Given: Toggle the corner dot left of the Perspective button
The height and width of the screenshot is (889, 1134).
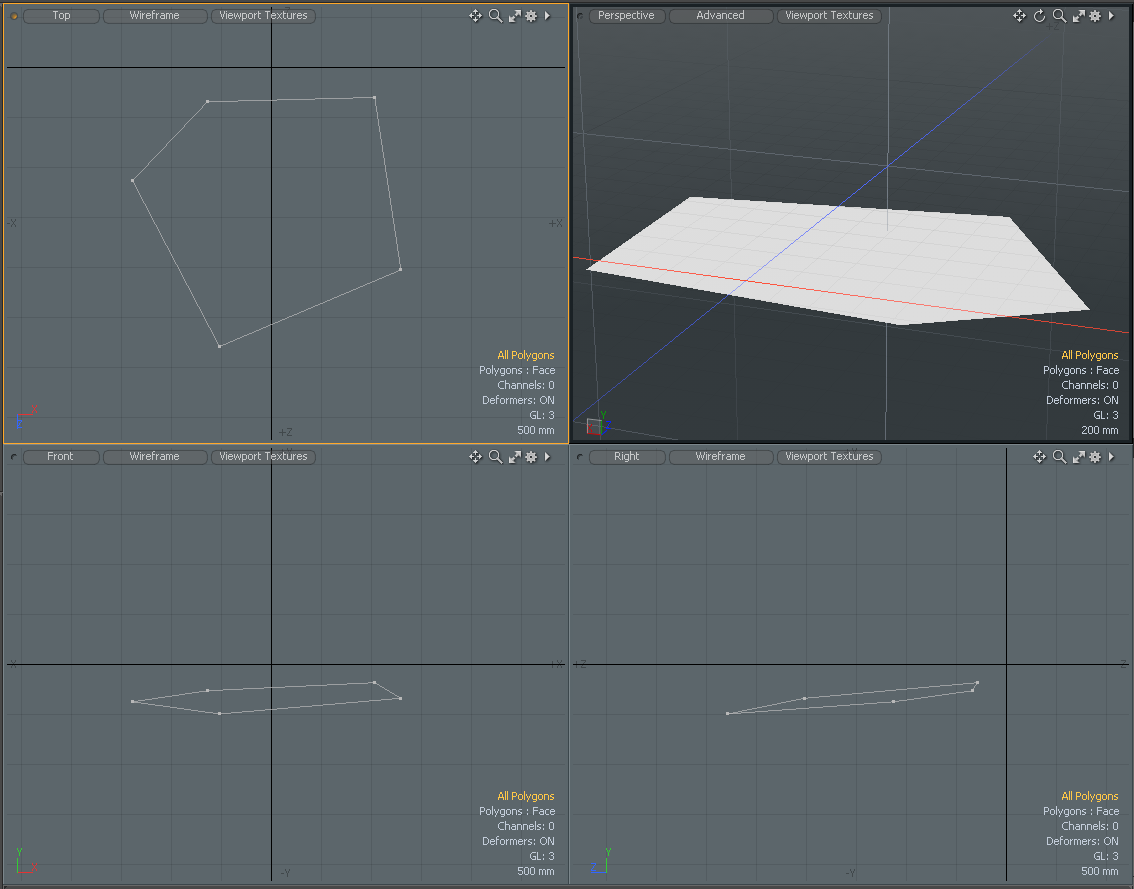Looking at the screenshot, I should pyautogui.click(x=580, y=16).
